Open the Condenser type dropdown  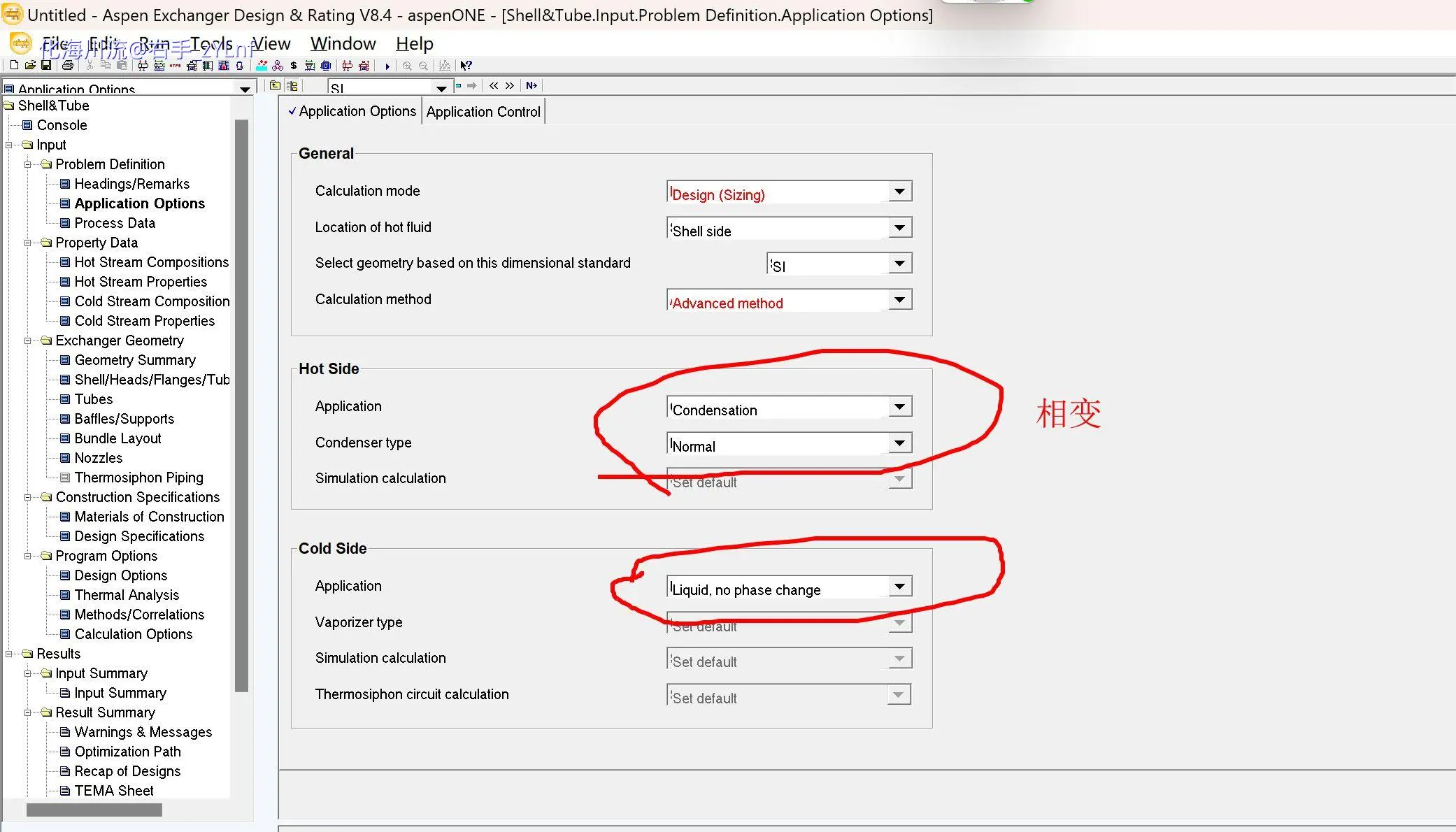(x=900, y=443)
